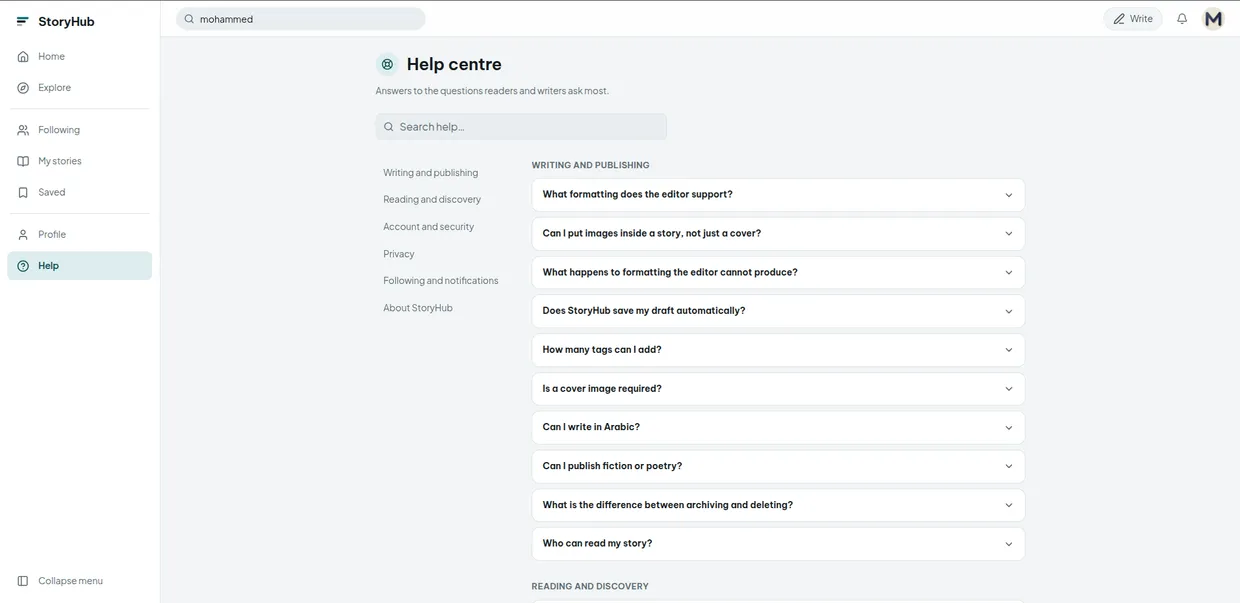This screenshot has height=603, width=1240.
Task: Select Writing and publishing help category
Action: pos(431,173)
